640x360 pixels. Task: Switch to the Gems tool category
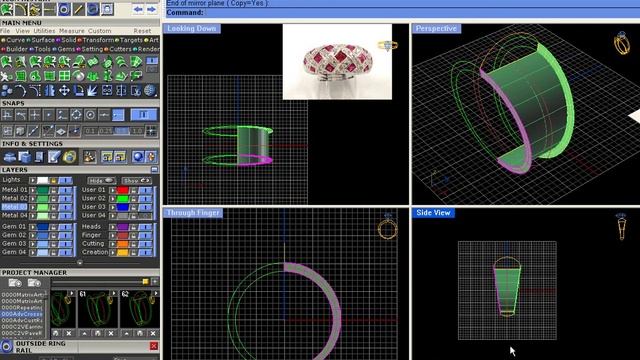[66, 49]
